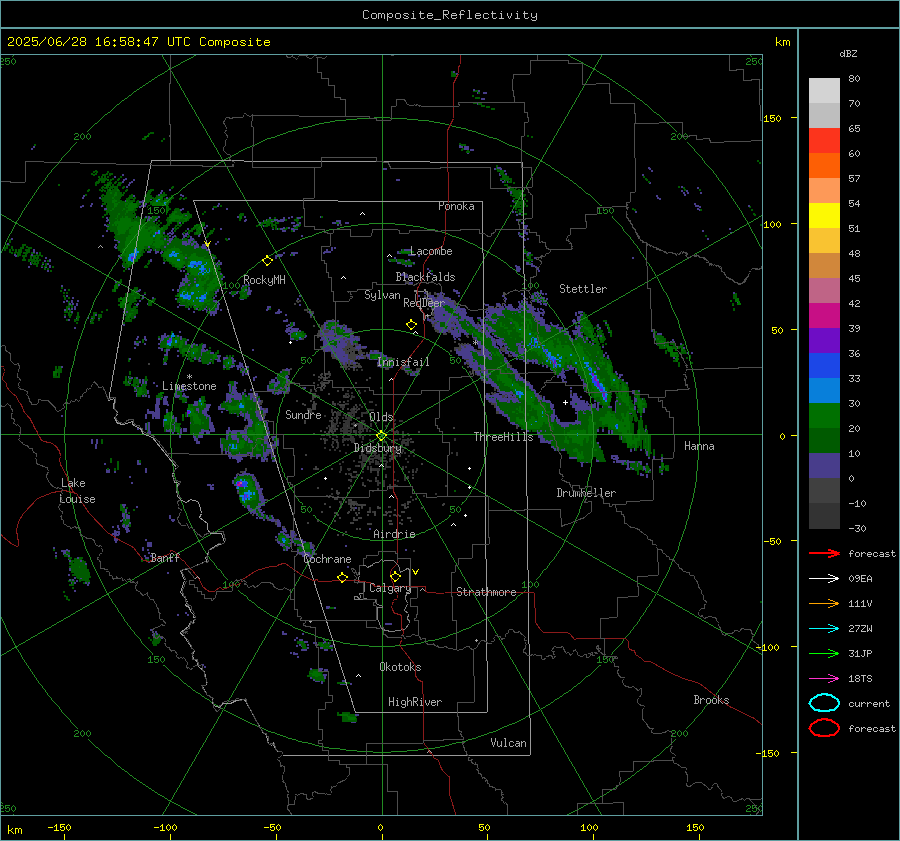The image size is (900, 841).
Task: Click the km unit label at top right
Action: coord(782,42)
